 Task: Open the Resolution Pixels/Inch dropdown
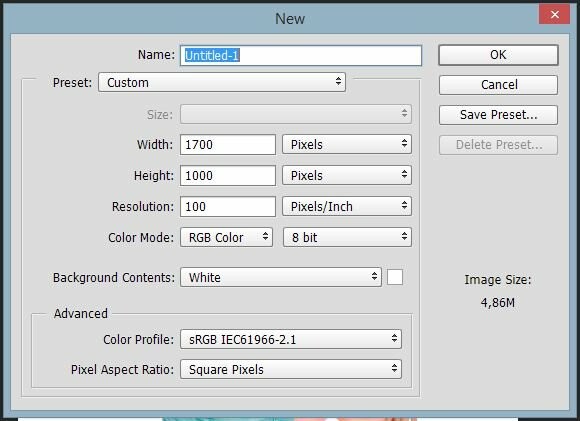click(x=347, y=206)
